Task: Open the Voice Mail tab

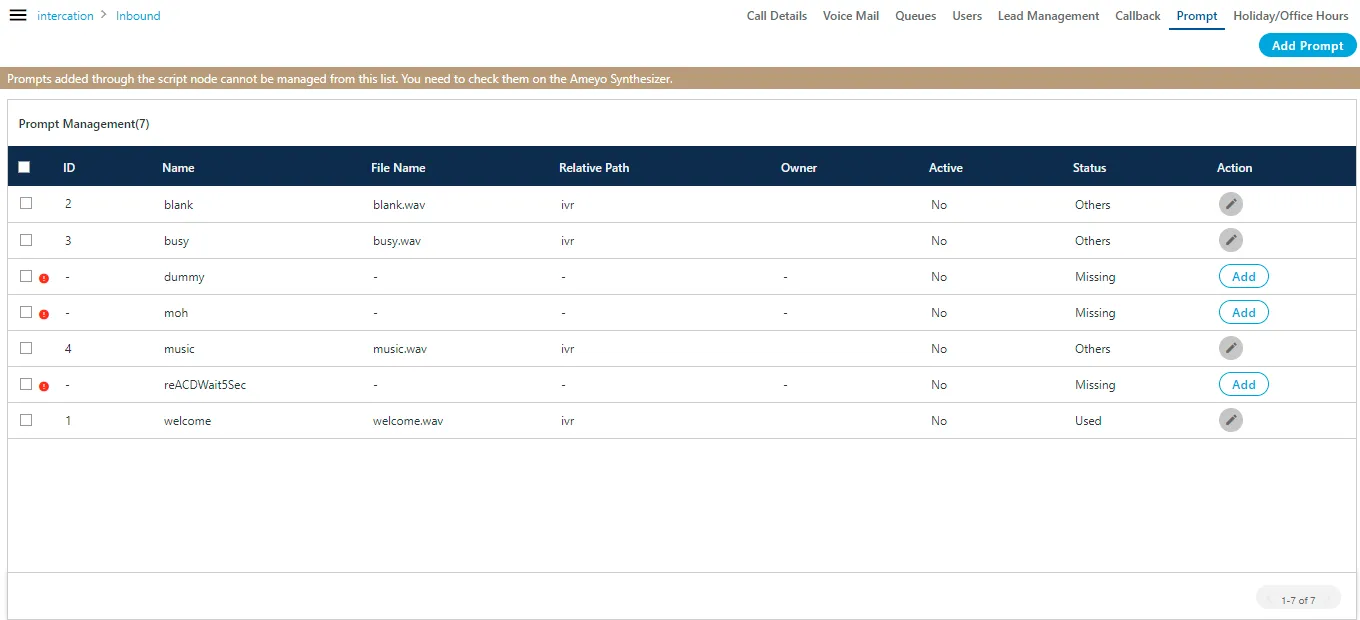Action: coord(851,16)
